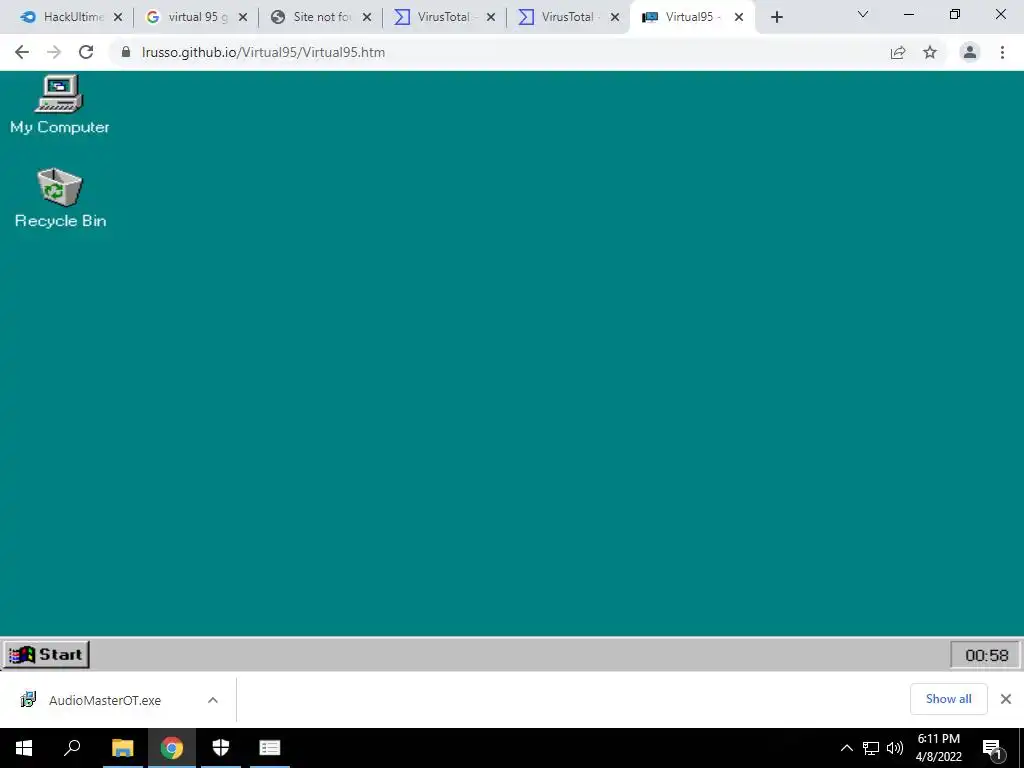Switch to the virtual 95 Google tab

[195, 17]
